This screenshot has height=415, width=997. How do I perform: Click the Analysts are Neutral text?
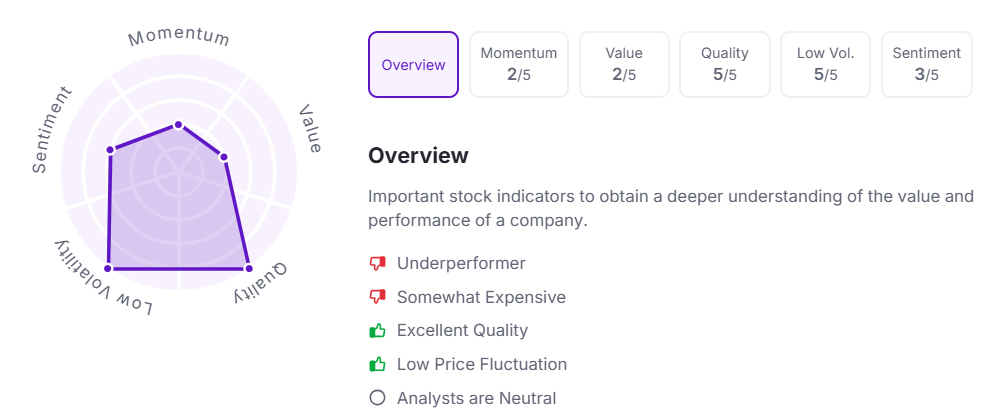click(476, 398)
